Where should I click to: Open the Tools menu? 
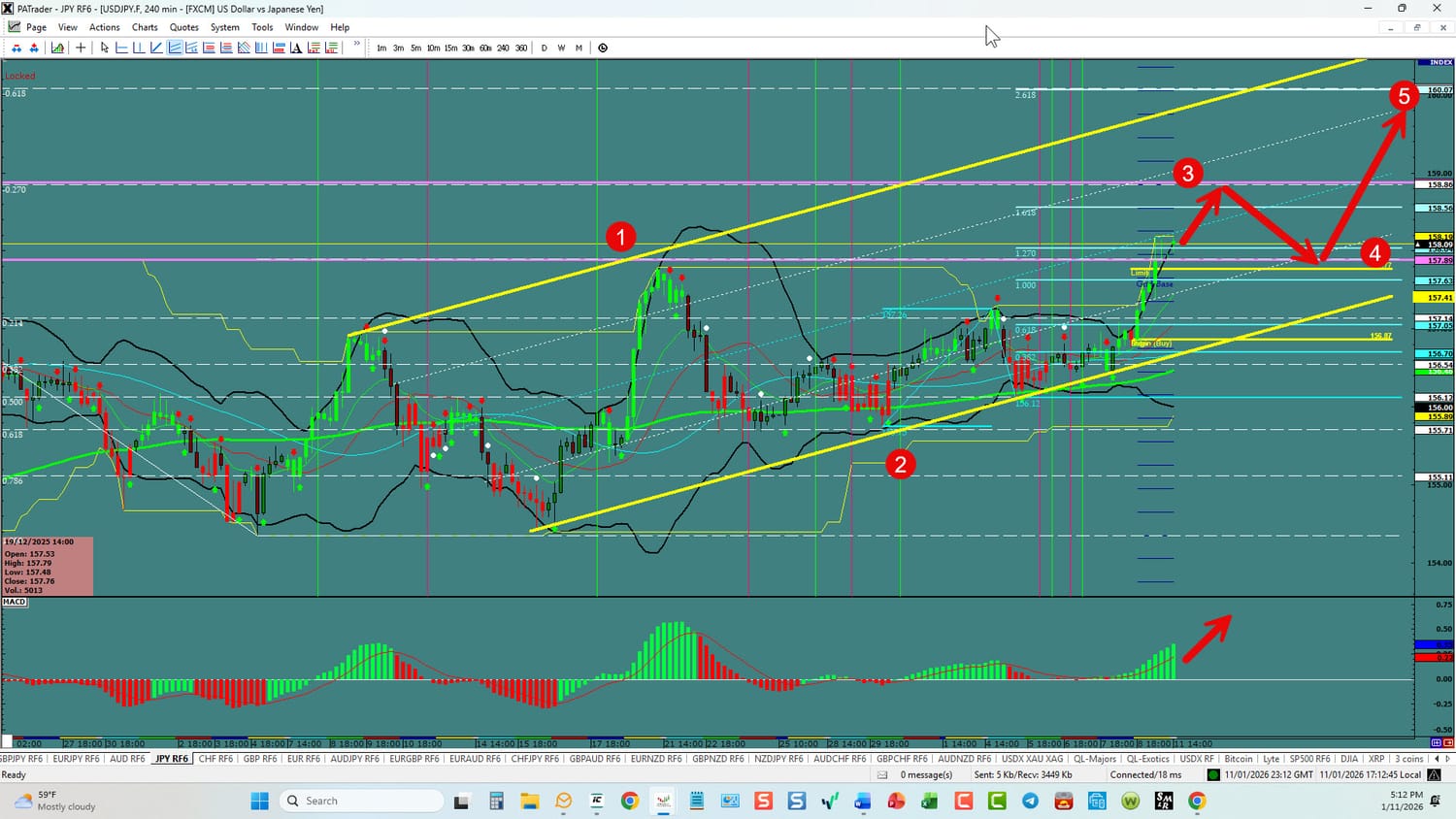tap(262, 27)
